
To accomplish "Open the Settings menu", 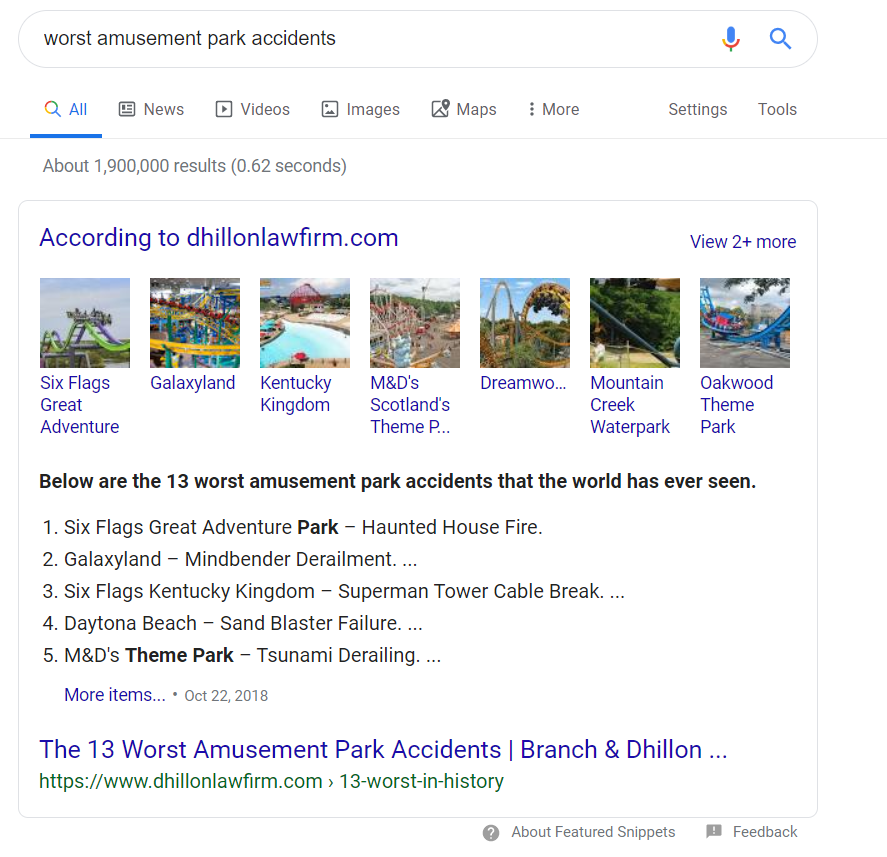I will click(697, 109).
